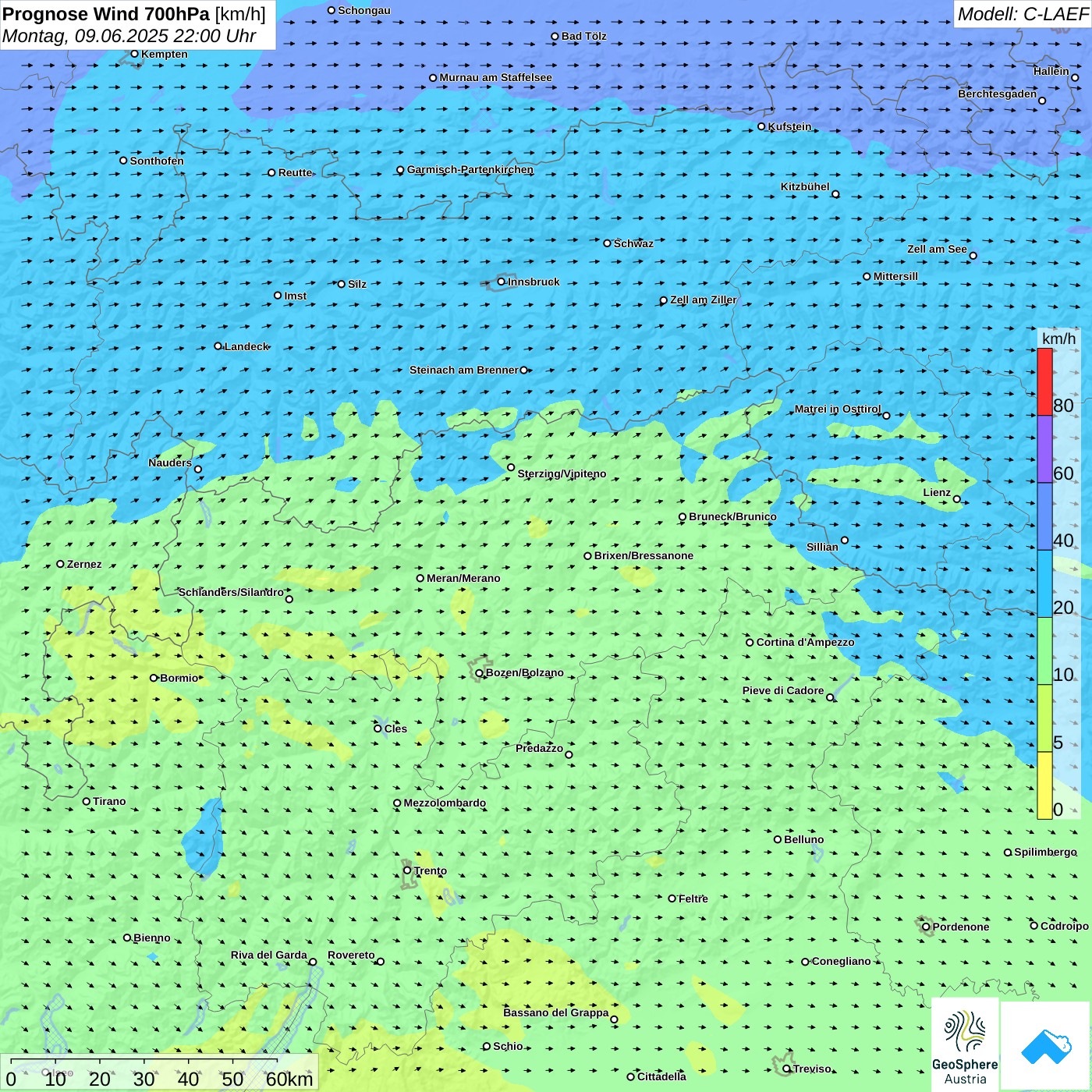The height and width of the screenshot is (1092, 1092).
Task: Click the Cortina d'Ampezzo marker circle
Action: (x=750, y=643)
